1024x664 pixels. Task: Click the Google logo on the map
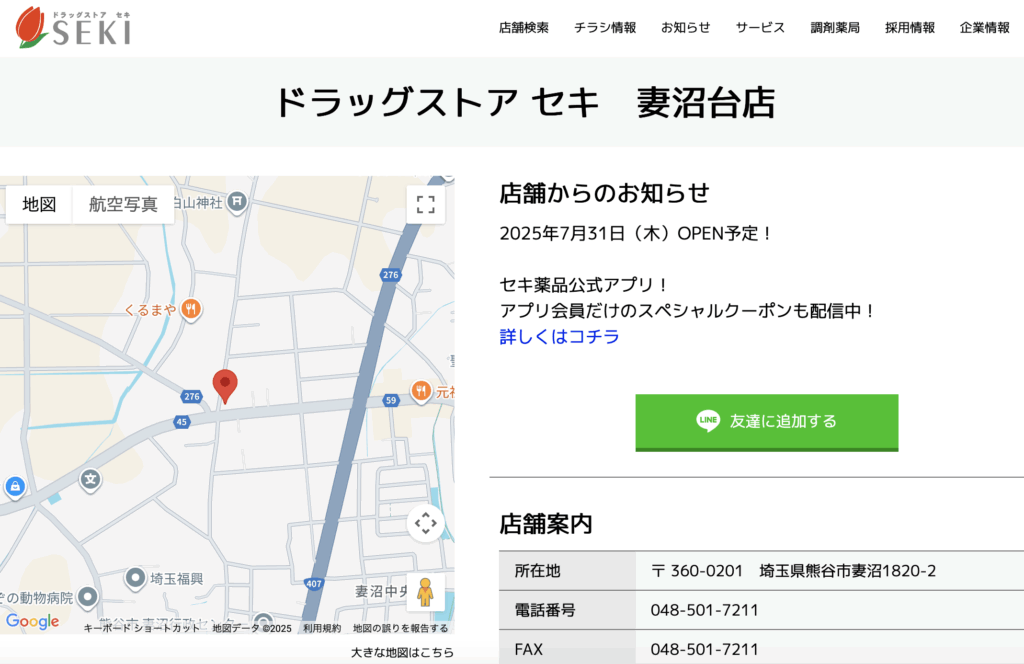[x=33, y=621]
